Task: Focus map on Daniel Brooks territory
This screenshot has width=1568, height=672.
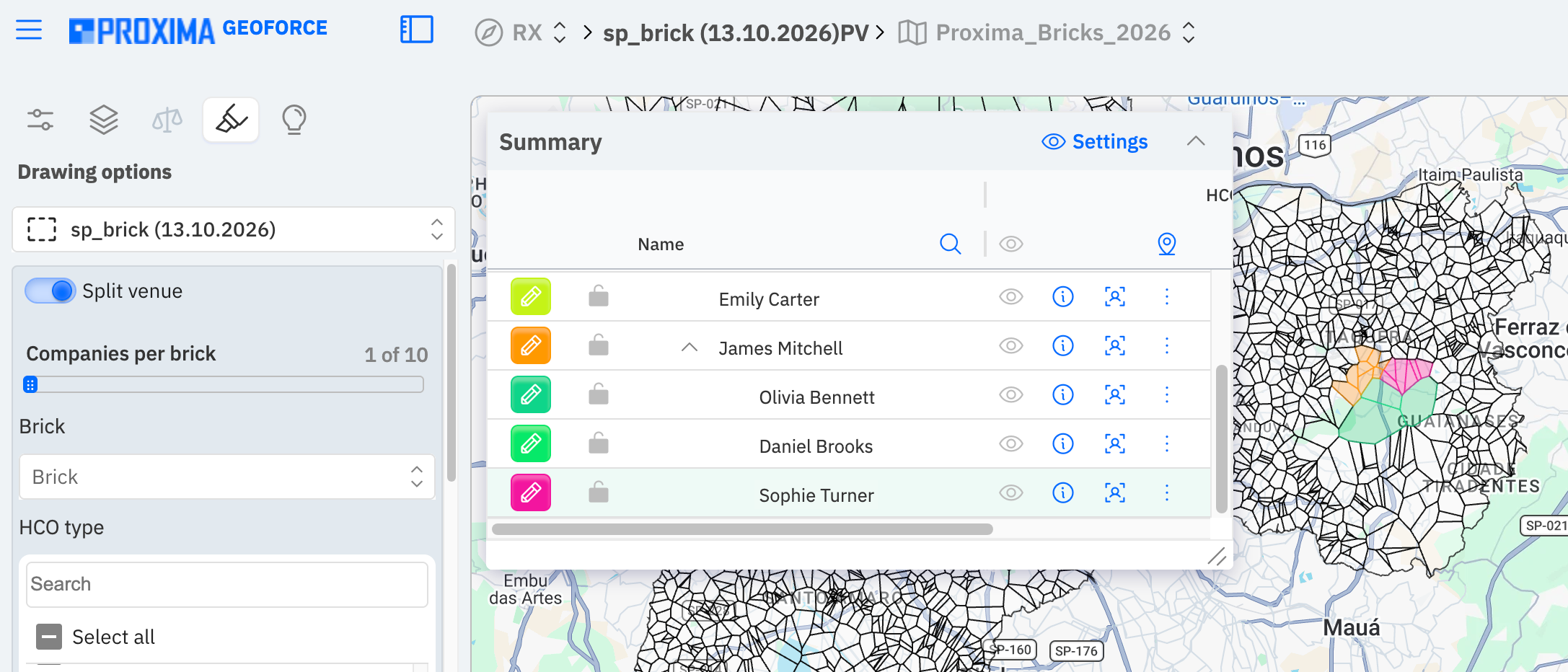Action: pyautogui.click(x=1115, y=443)
